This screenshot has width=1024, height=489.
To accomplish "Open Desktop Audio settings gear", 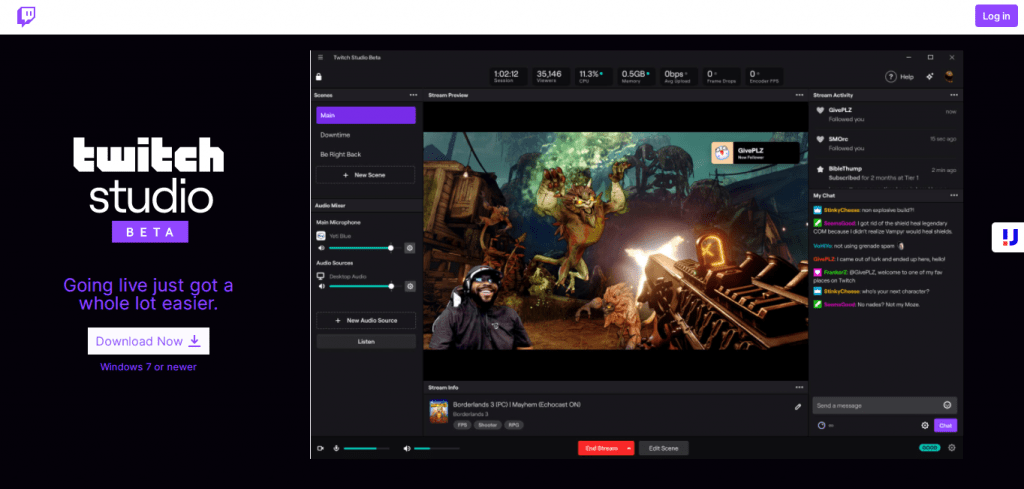I will pyautogui.click(x=409, y=286).
